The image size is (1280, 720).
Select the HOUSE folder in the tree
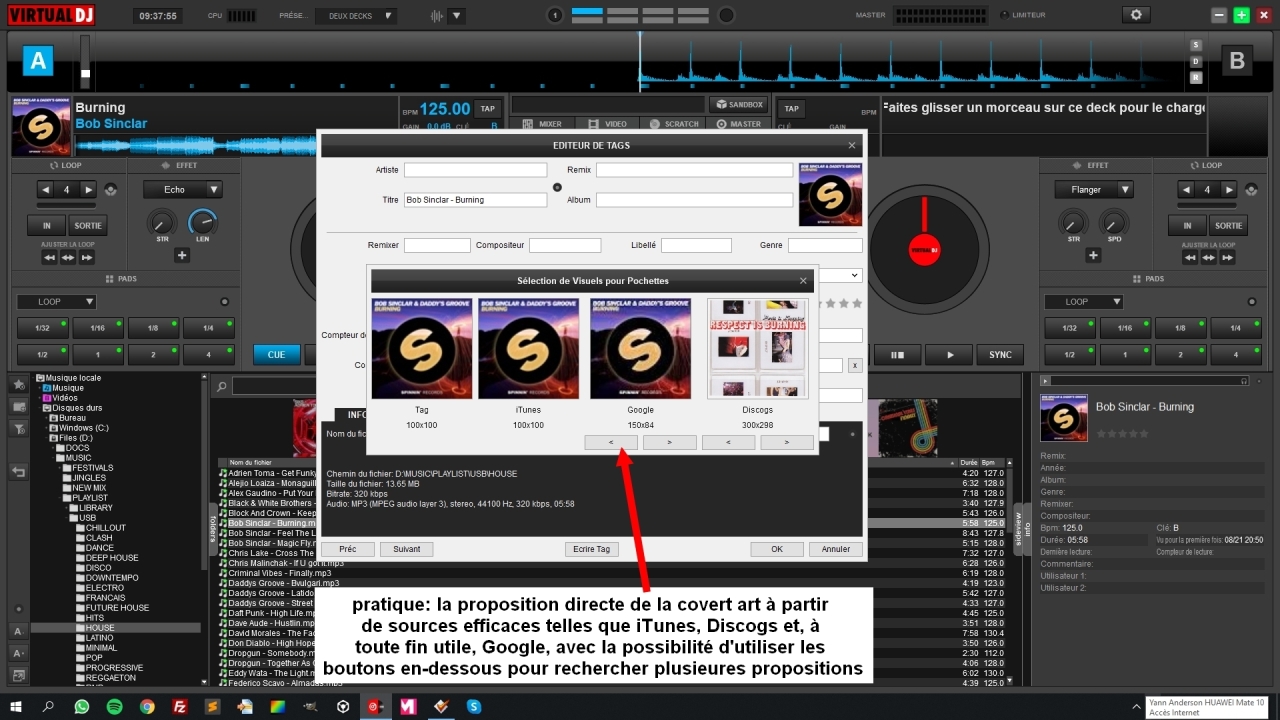[x=99, y=628]
